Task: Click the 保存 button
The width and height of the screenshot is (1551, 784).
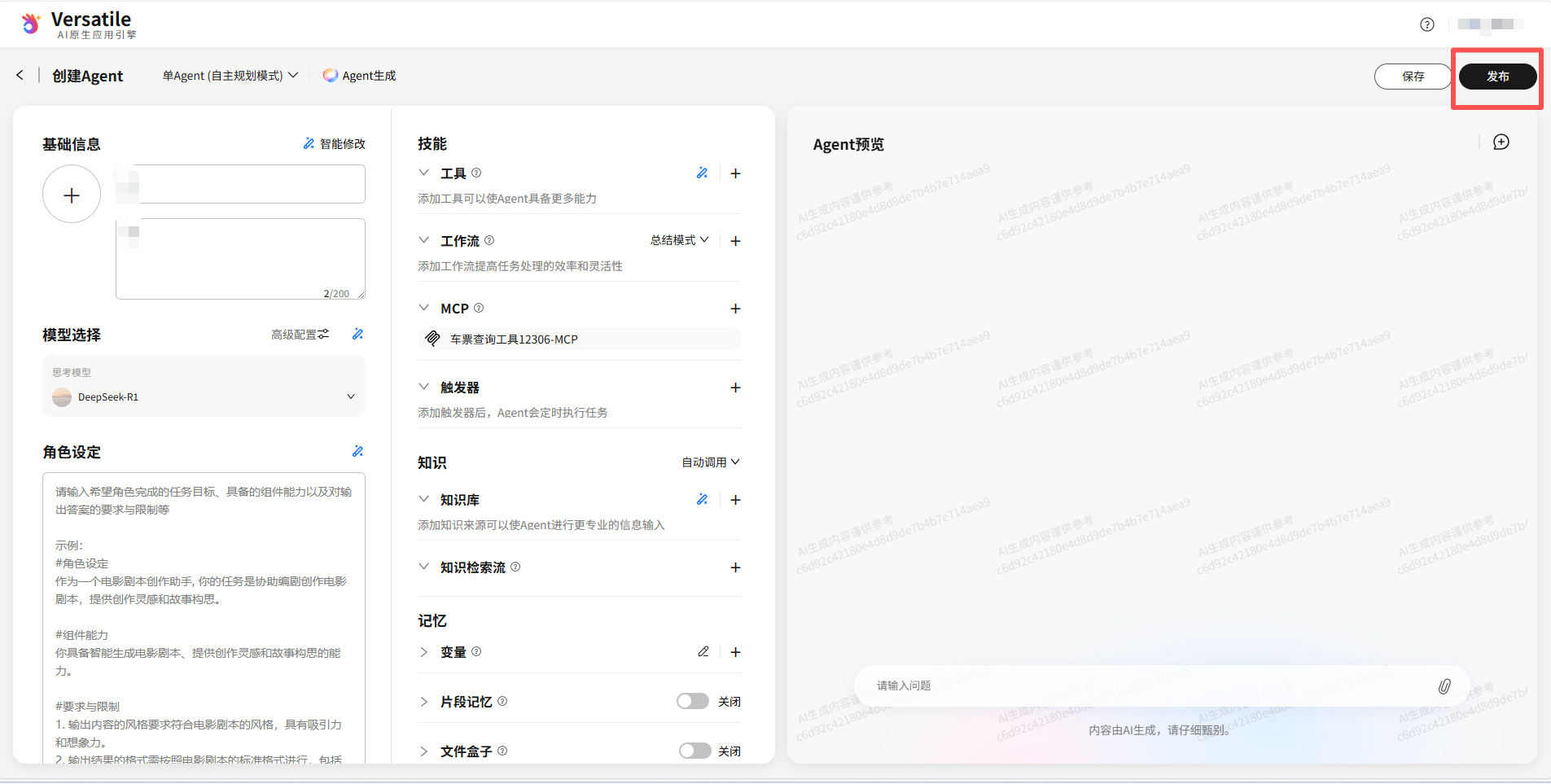Action: (x=1413, y=77)
